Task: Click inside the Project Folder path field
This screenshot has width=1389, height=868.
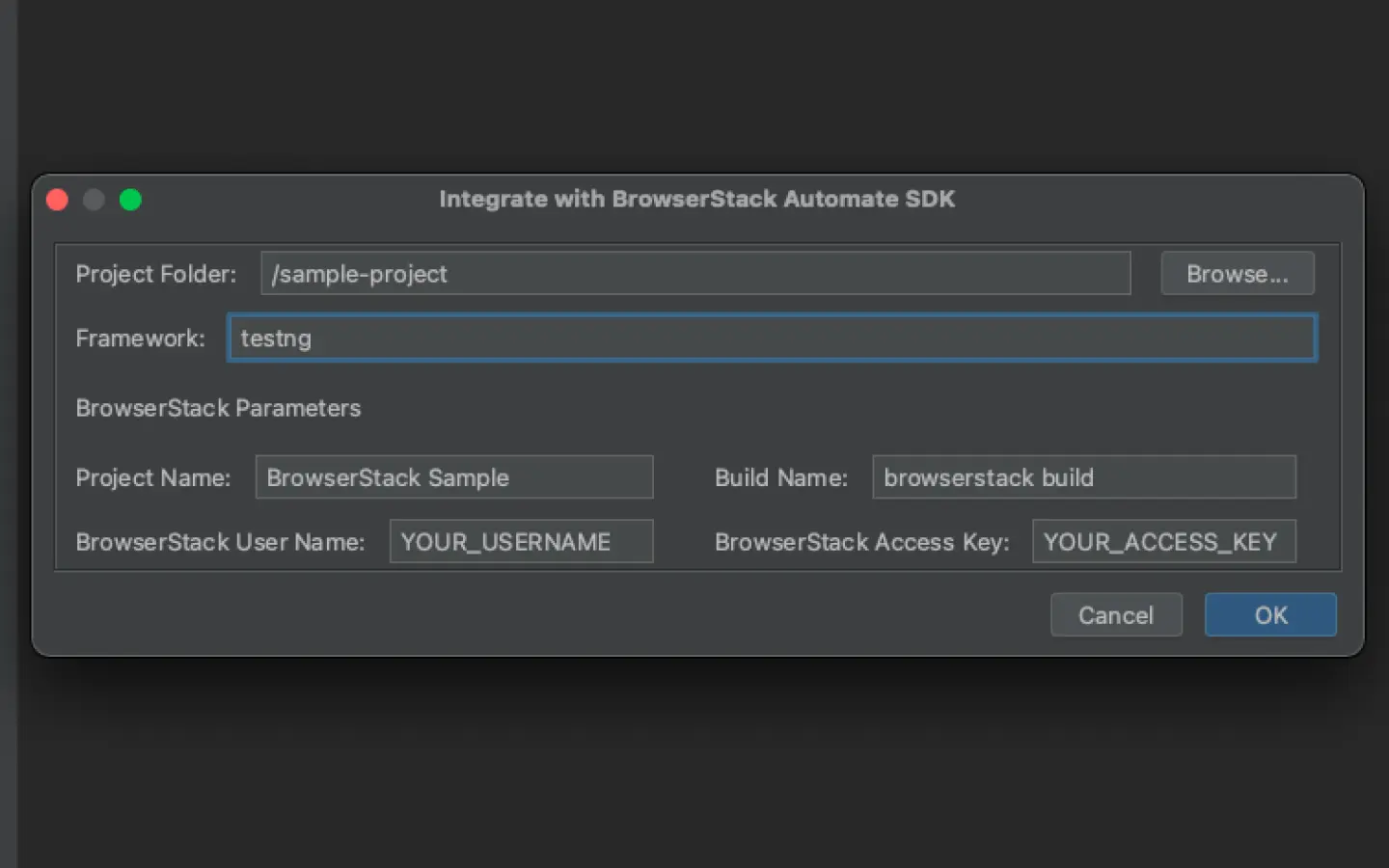Action: point(694,274)
